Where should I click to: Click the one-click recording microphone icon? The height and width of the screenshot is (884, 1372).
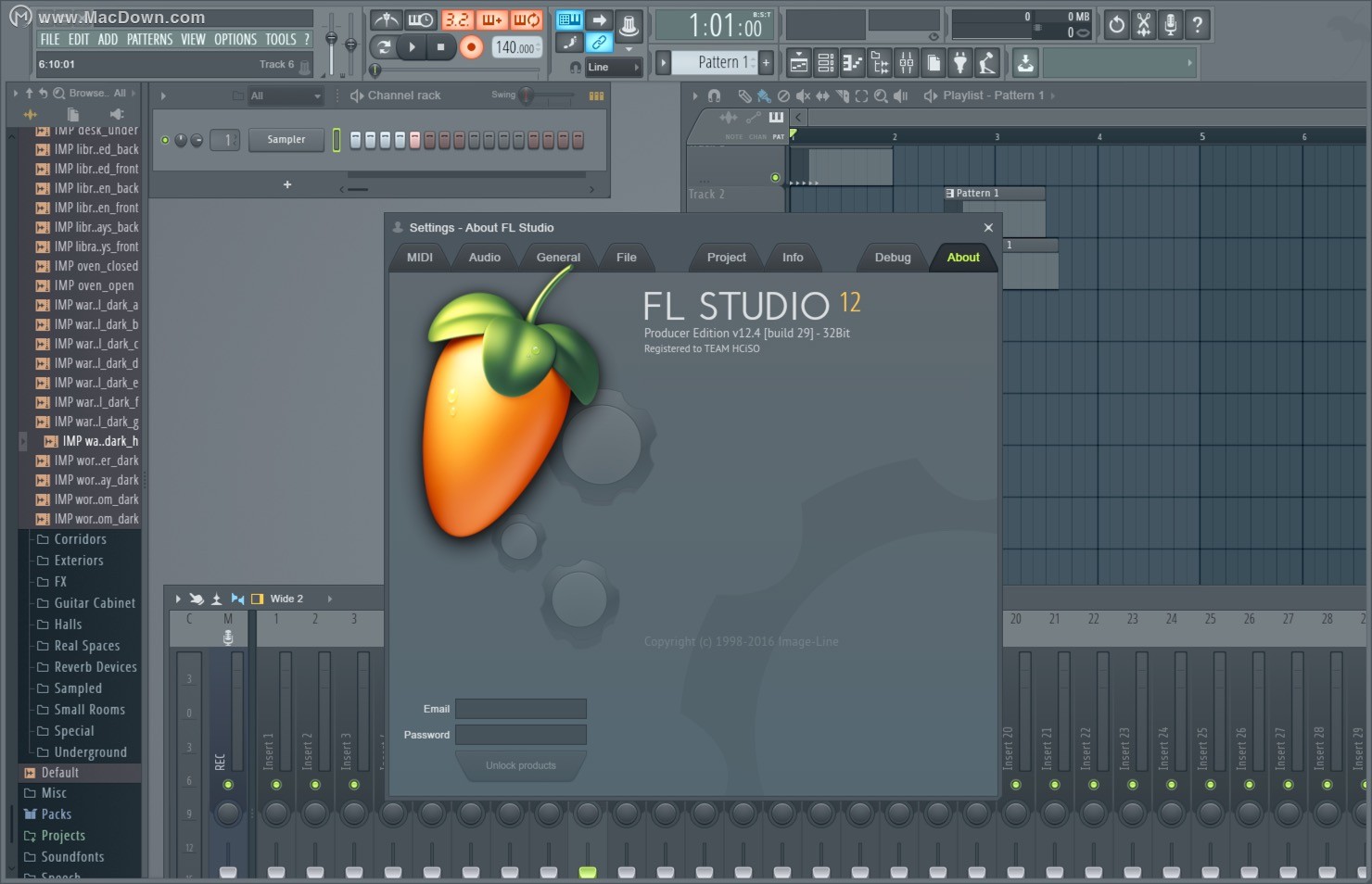tap(1171, 25)
